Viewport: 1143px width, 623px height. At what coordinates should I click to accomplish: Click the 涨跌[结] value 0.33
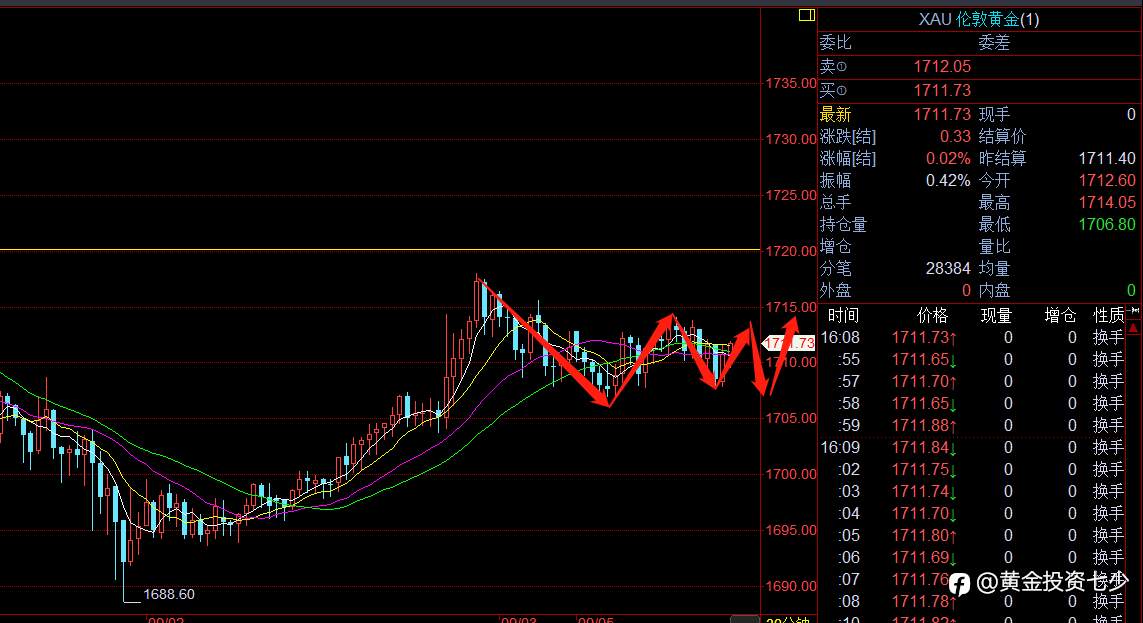point(955,136)
